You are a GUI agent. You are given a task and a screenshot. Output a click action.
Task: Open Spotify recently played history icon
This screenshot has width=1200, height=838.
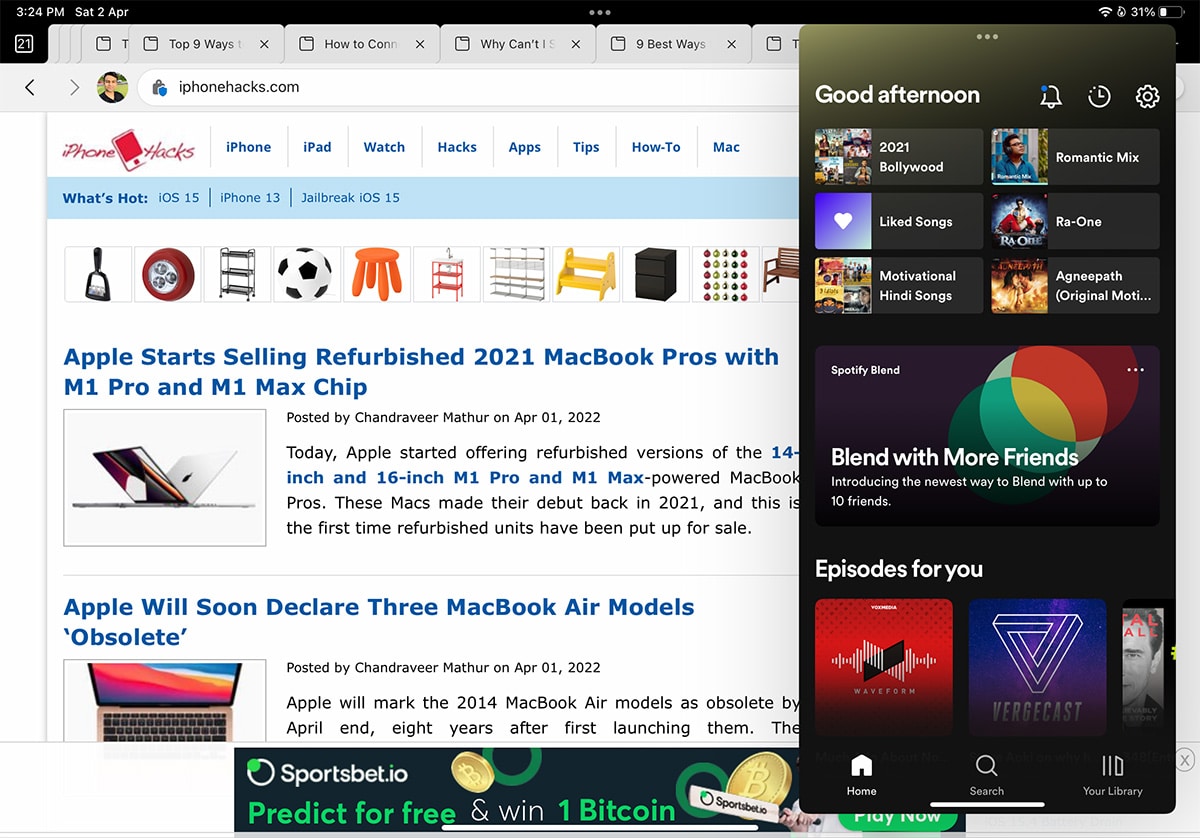coord(1099,96)
